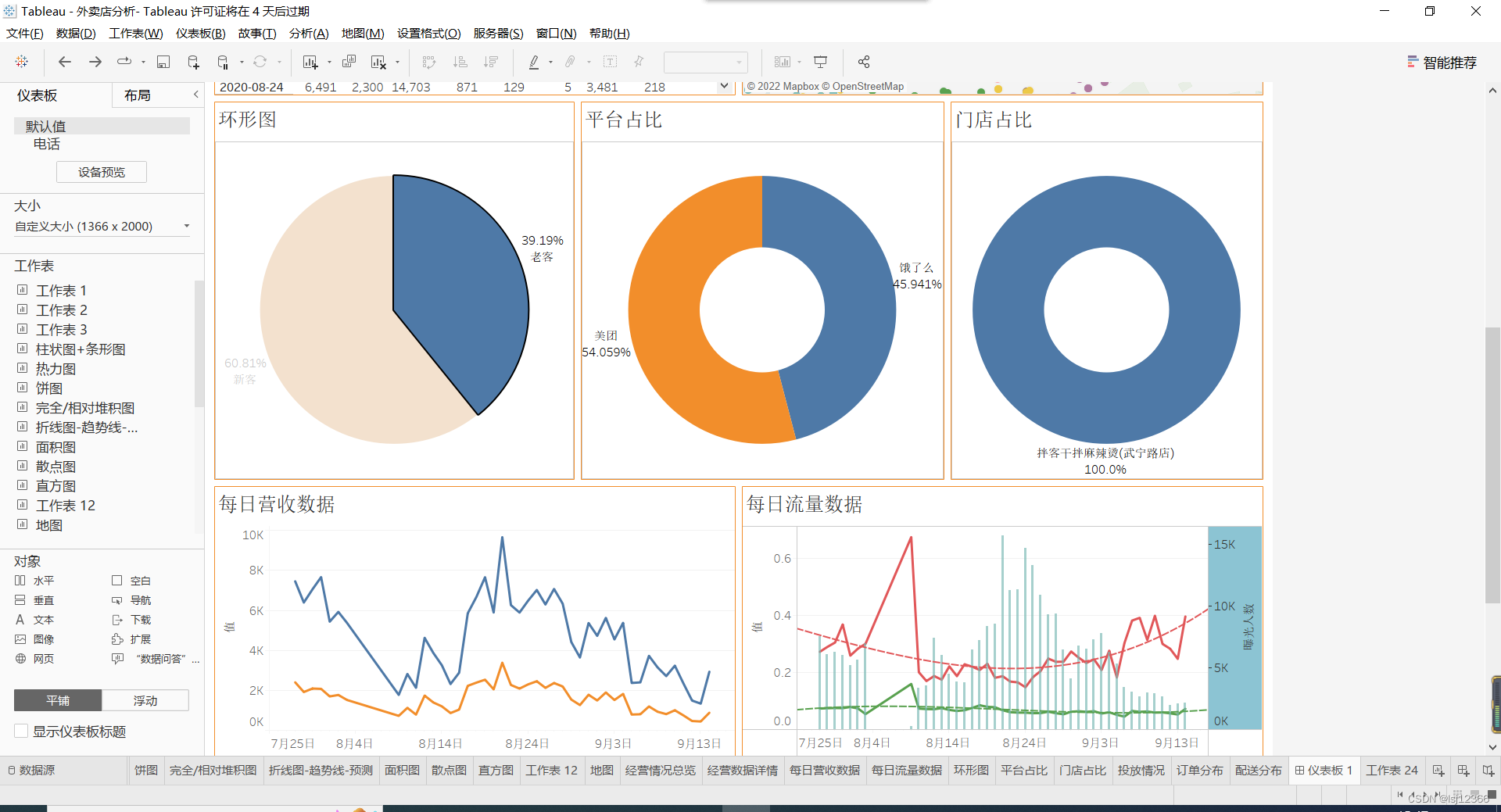Viewport: 1501px width, 812px height.
Task: Select the Phone device layout entry
Action: (x=47, y=144)
